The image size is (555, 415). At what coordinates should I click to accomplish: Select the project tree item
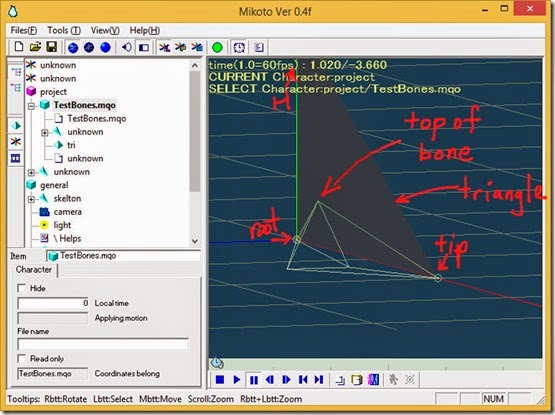[x=53, y=92]
